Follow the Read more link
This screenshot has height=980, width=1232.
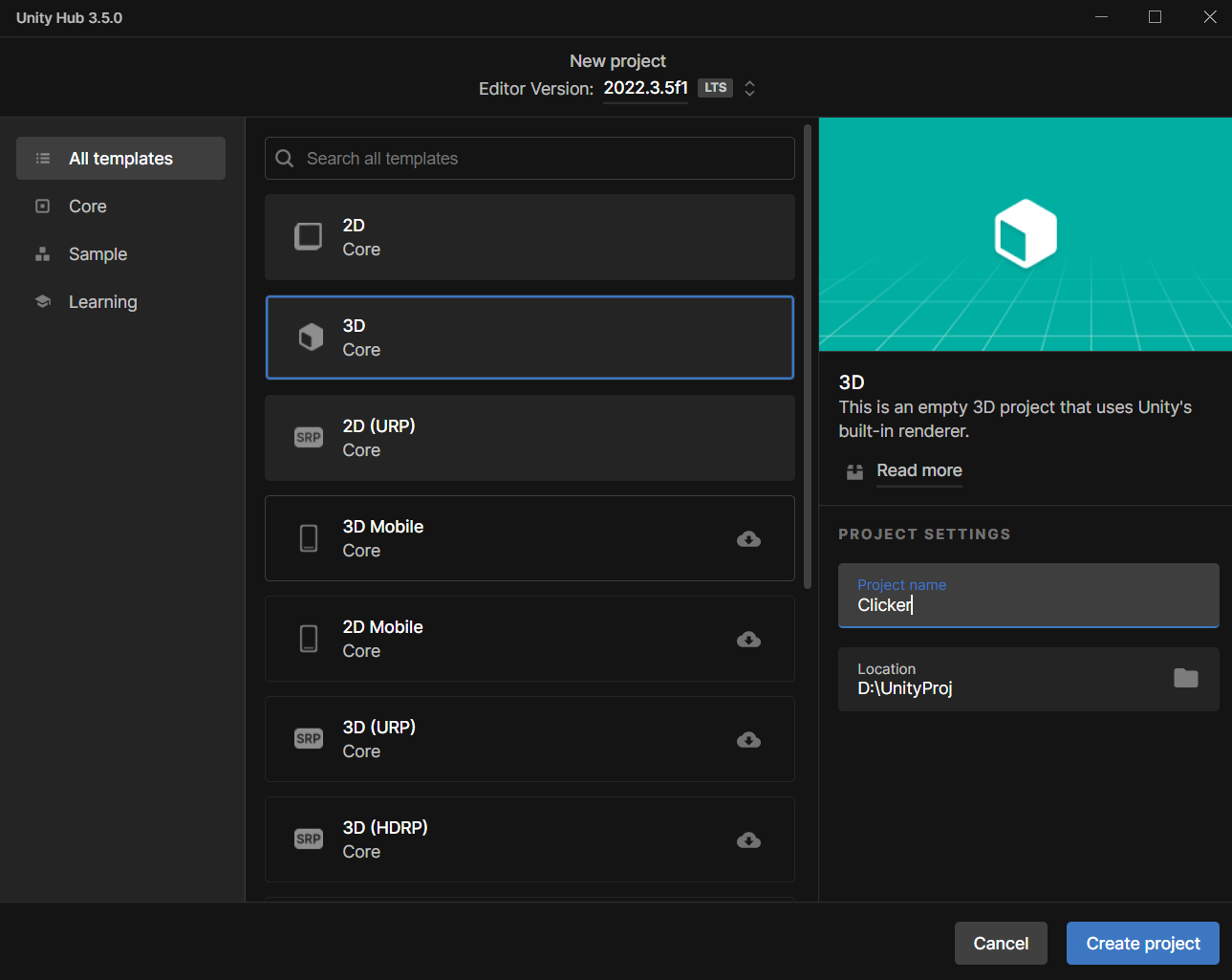point(919,470)
